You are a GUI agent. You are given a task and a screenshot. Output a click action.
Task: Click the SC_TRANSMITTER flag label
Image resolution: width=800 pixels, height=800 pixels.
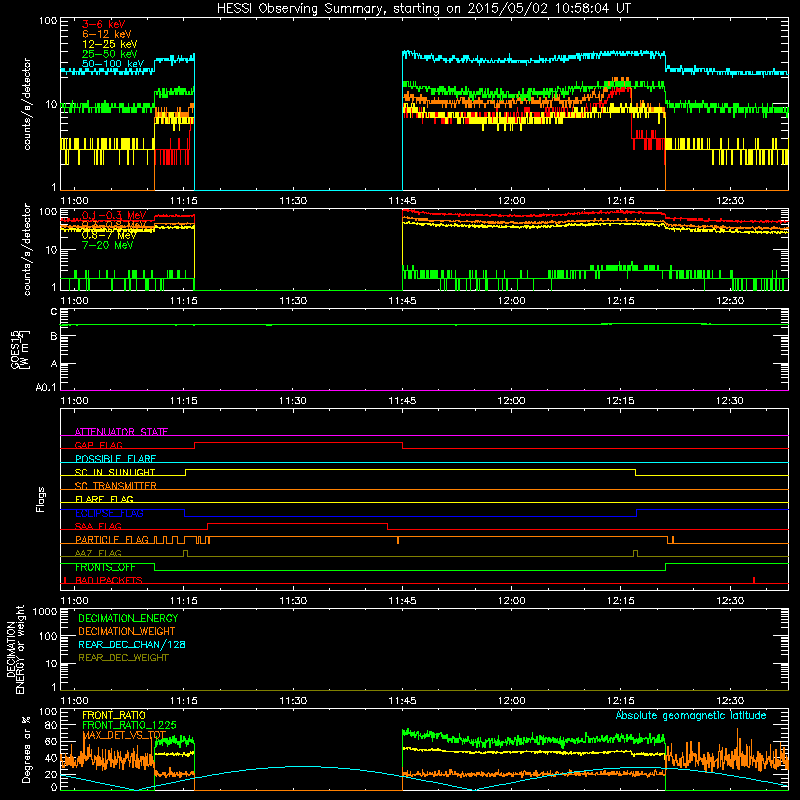115,486
